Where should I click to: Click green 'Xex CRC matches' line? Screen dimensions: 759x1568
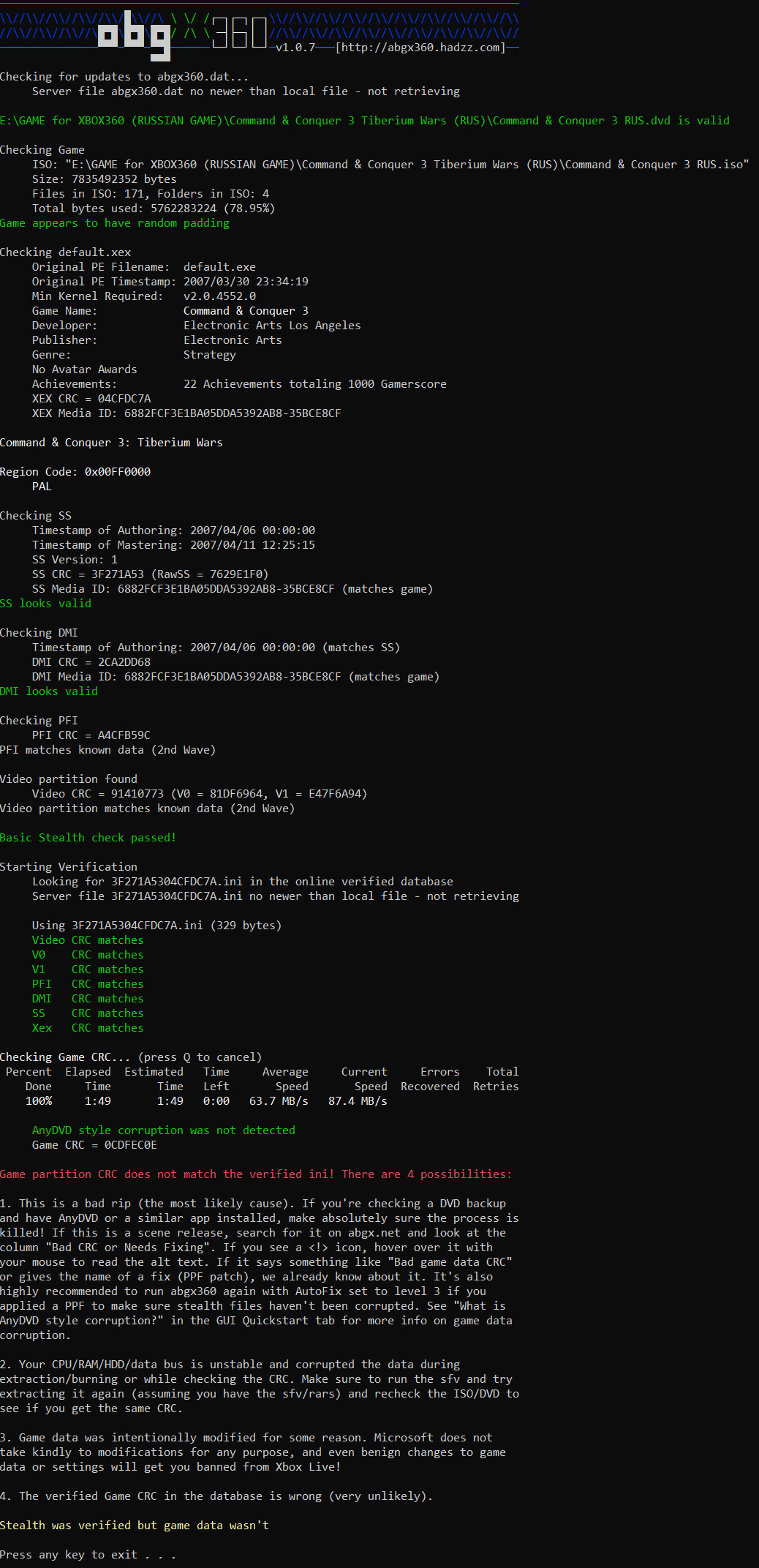pyautogui.click(x=88, y=1028)
